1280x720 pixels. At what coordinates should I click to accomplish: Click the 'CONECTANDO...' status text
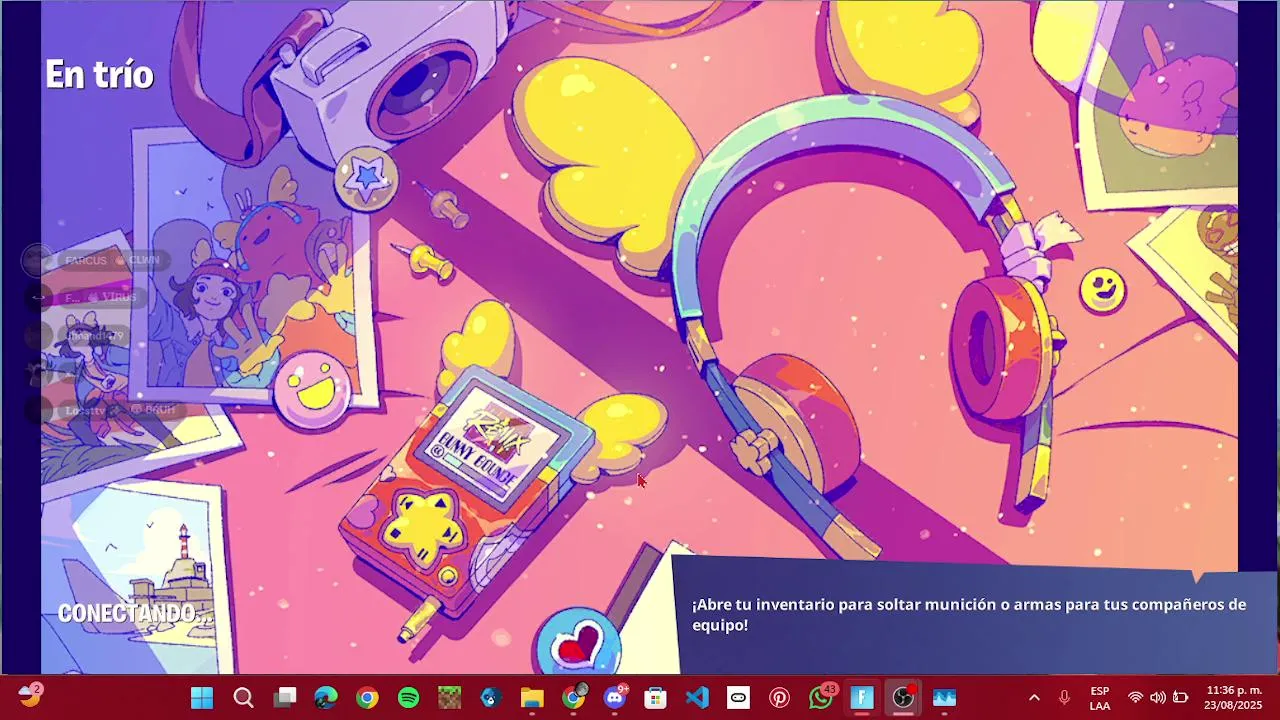[134, 614]
